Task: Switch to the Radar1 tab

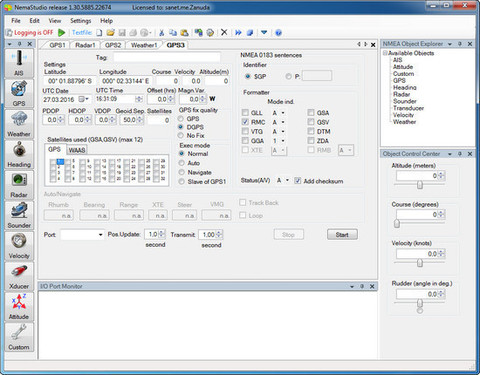Action: pyautogui.click(x=85, y=45)
